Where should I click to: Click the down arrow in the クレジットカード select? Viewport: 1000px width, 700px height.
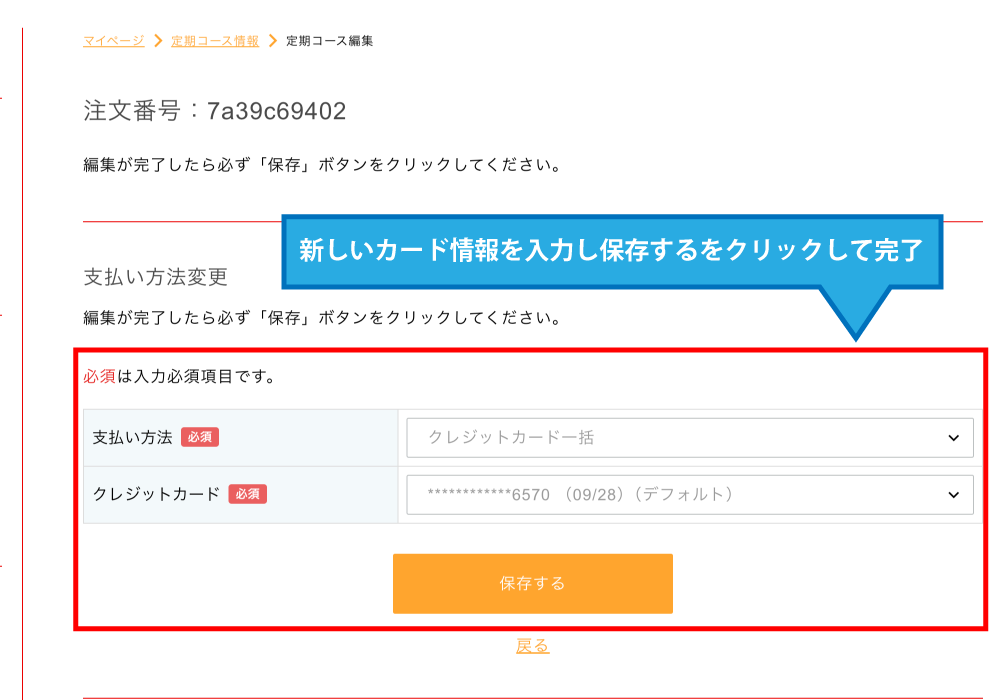coord(952,494)
